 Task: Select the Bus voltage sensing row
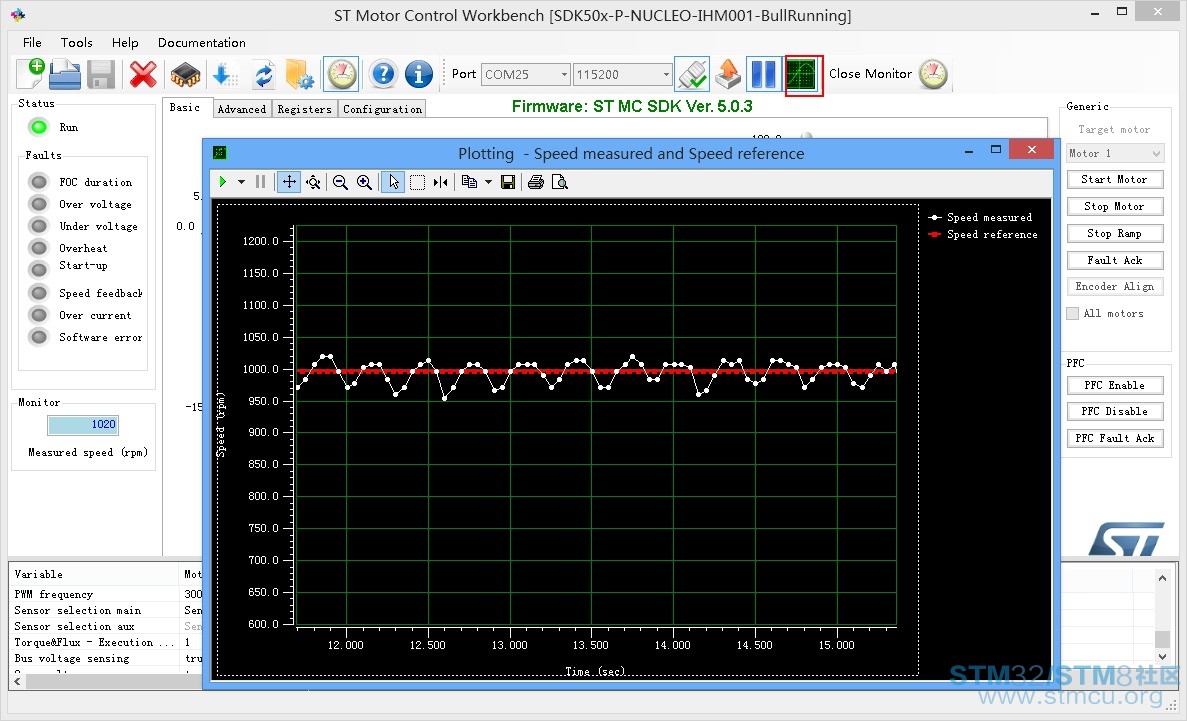(x=107, y=658)
